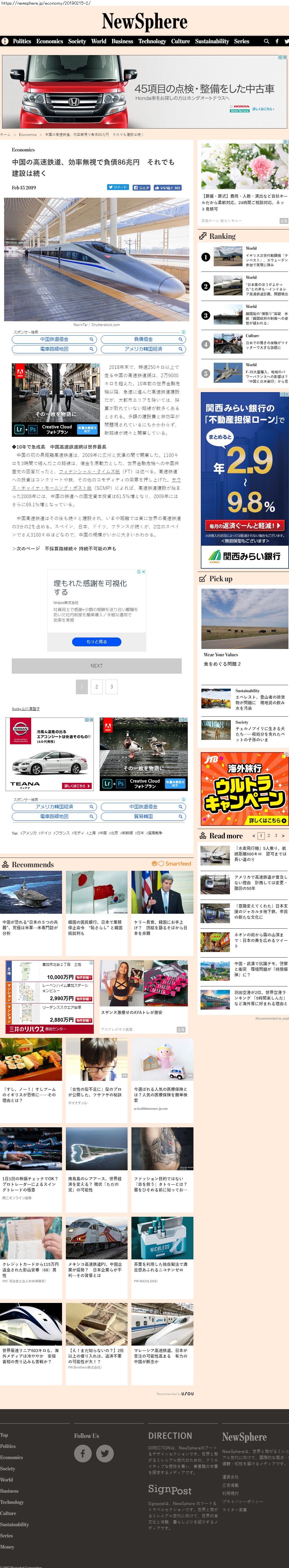Open footer link 運営会社
This screenshot has width=289, height=1568.
pyautogui.click(x=230, y=1477)
